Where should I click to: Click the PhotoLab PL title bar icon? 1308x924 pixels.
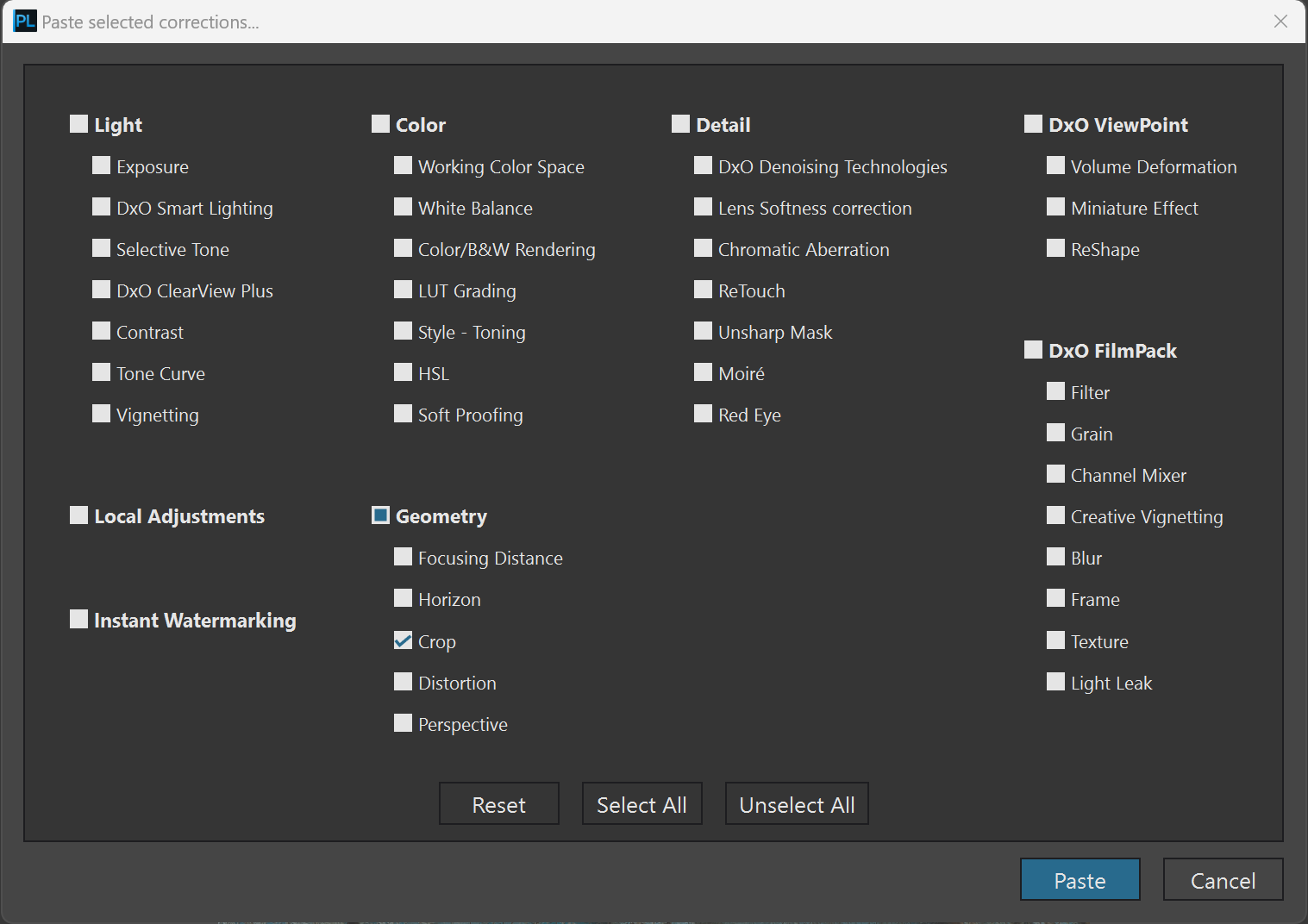[24, 21]
